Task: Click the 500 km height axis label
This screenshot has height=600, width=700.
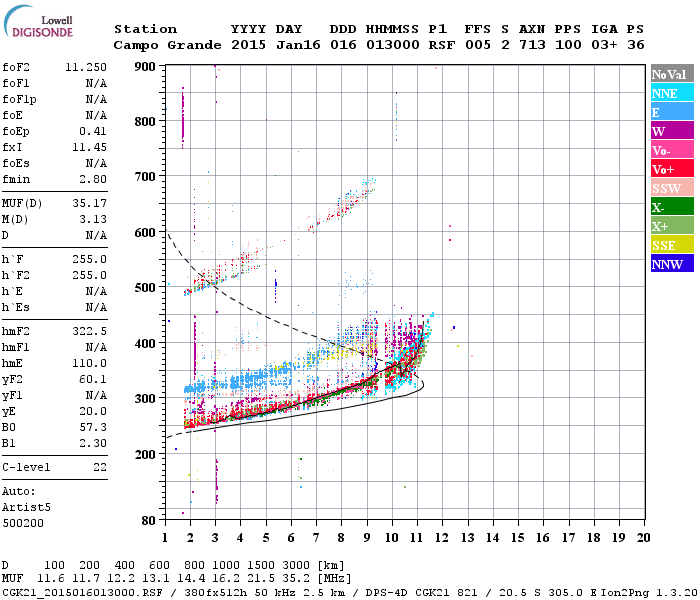Action: click(x=145, y=288)
